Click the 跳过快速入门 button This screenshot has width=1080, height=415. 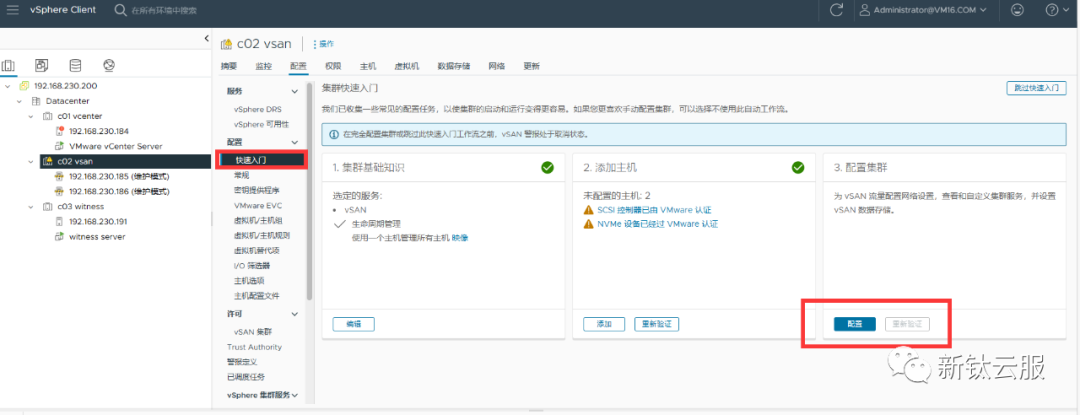[x=1036, y=88]
